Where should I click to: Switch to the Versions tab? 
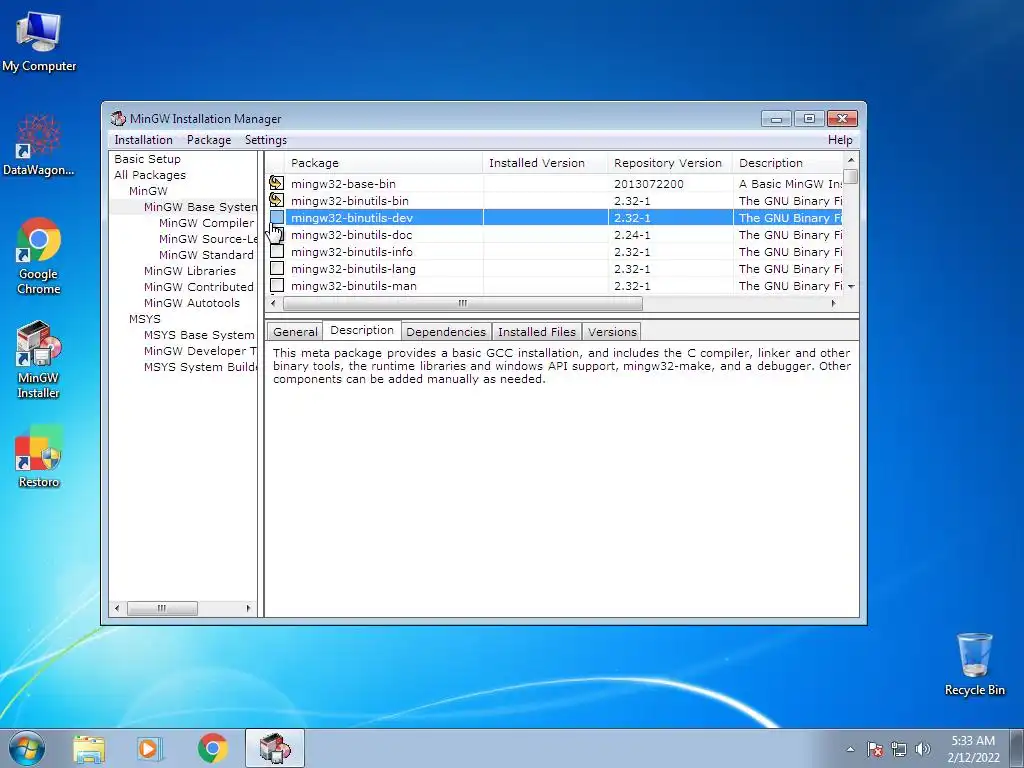pyautogui.click(x=612, y=332)
